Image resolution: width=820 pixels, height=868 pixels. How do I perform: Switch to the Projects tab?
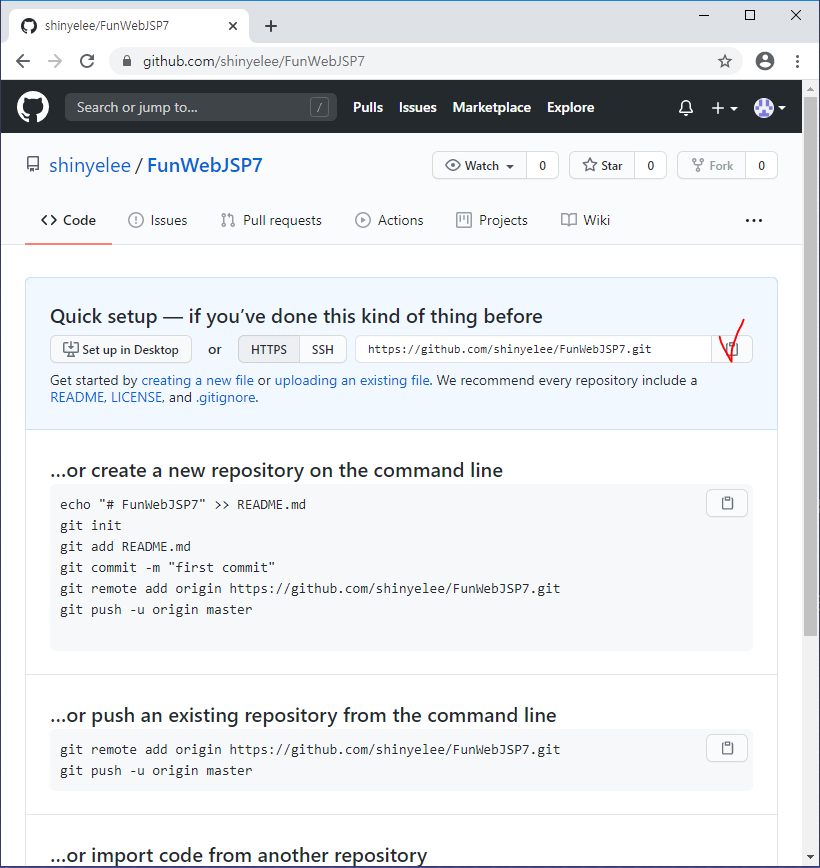pyautogui.click(x=492, y=220)
